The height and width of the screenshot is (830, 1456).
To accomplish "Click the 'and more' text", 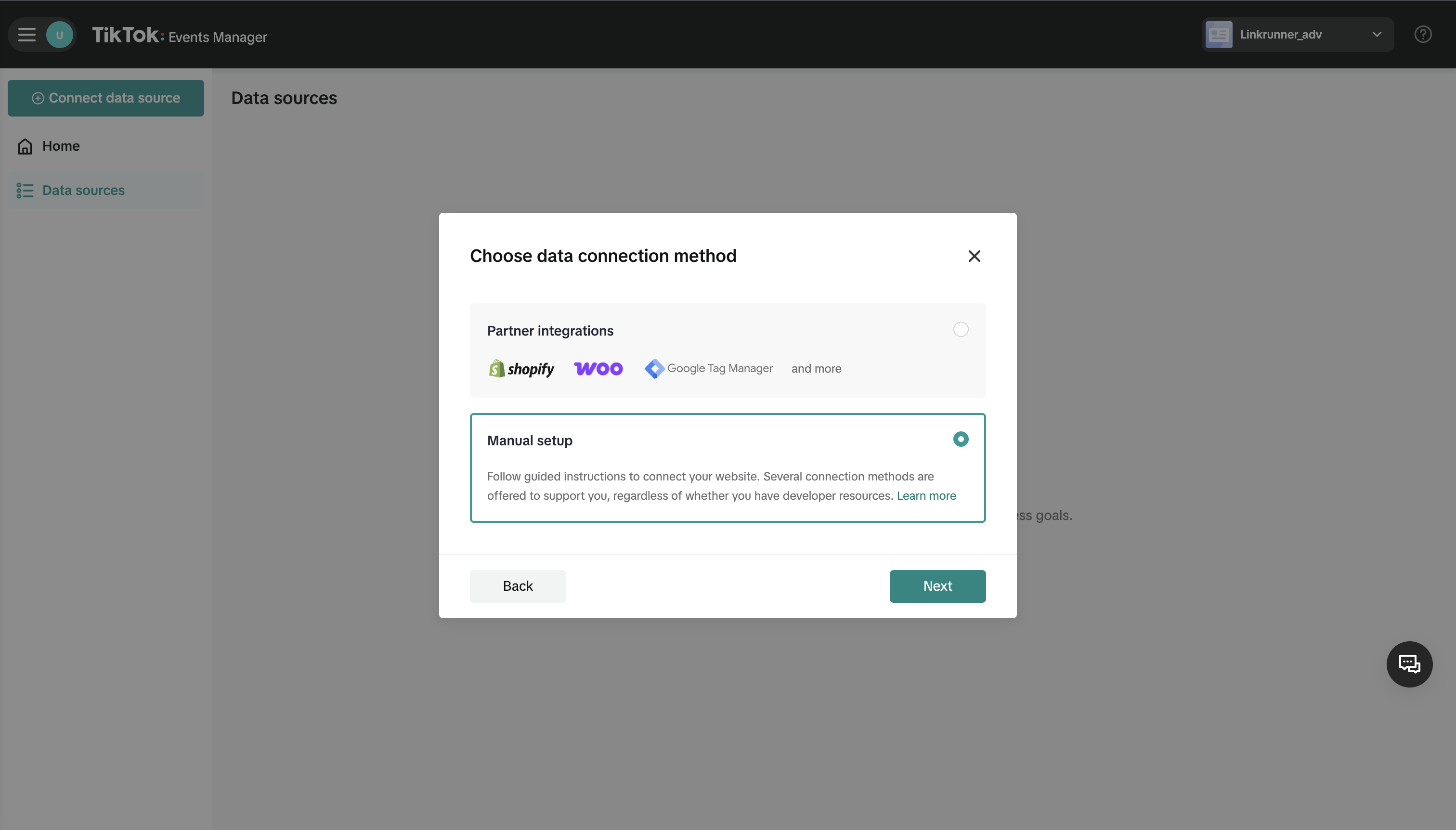I will tap(816, 369).
